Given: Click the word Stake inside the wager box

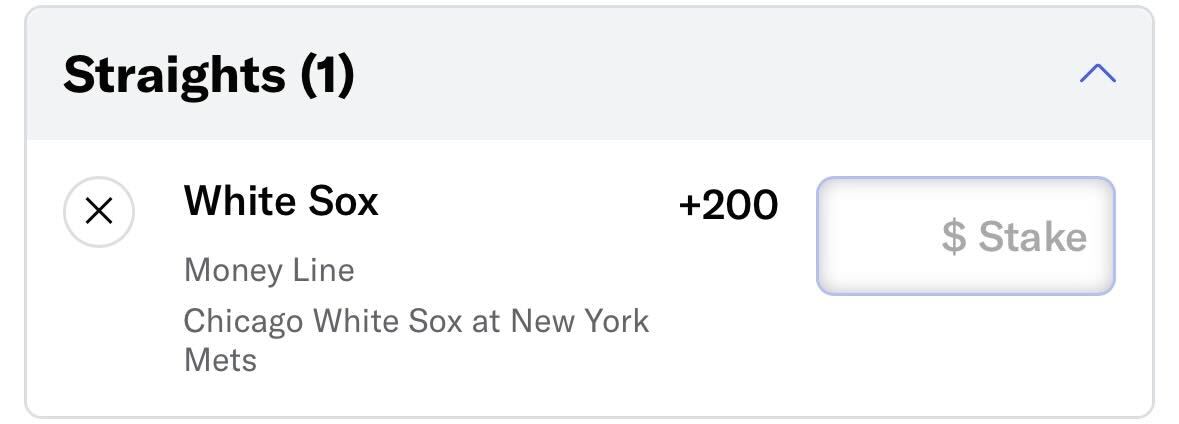Looking at the screenshot, I should [x=1032, y=237].
